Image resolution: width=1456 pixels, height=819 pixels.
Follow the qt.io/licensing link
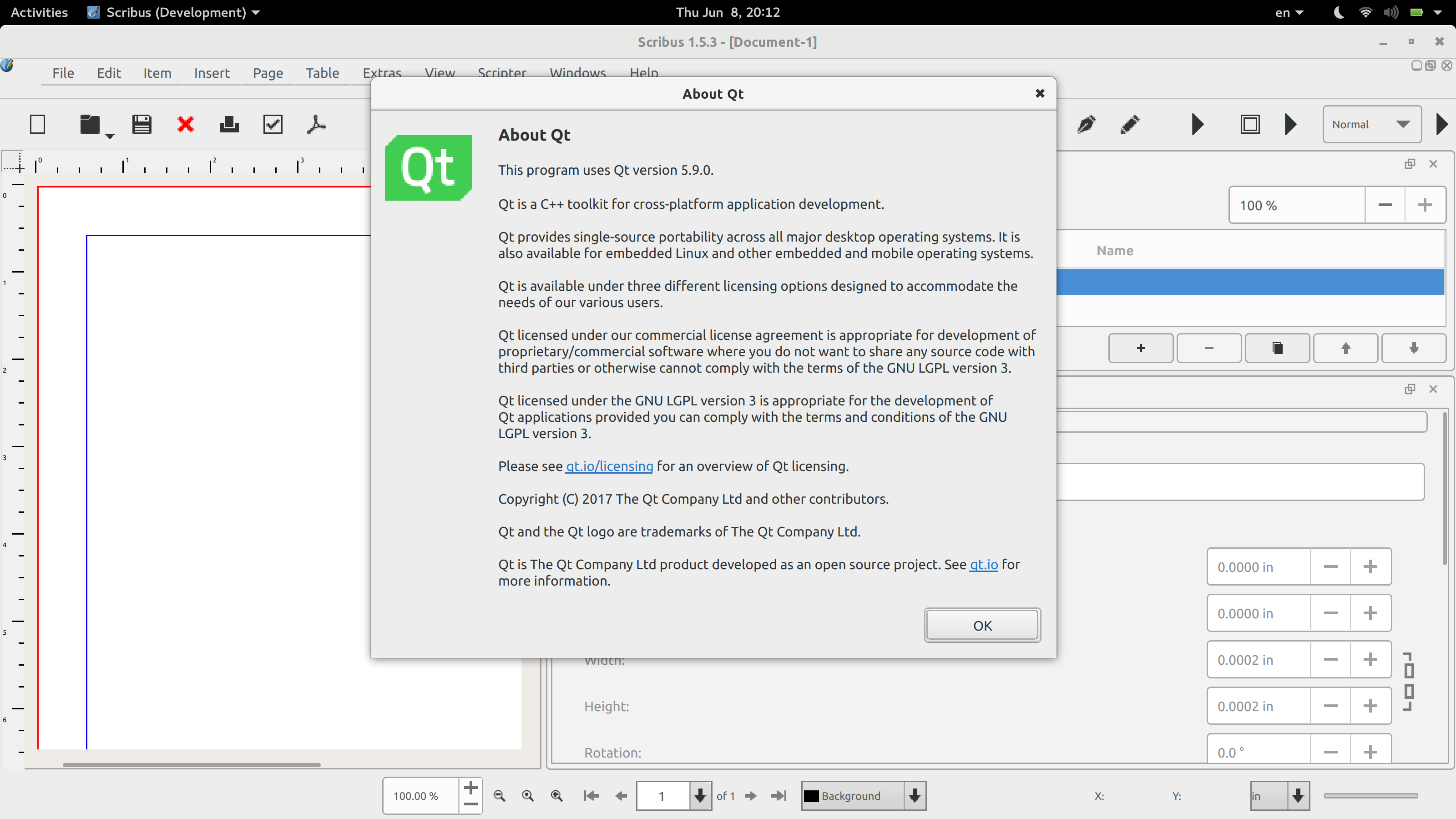pyautogui.click(x=609, y=466)
